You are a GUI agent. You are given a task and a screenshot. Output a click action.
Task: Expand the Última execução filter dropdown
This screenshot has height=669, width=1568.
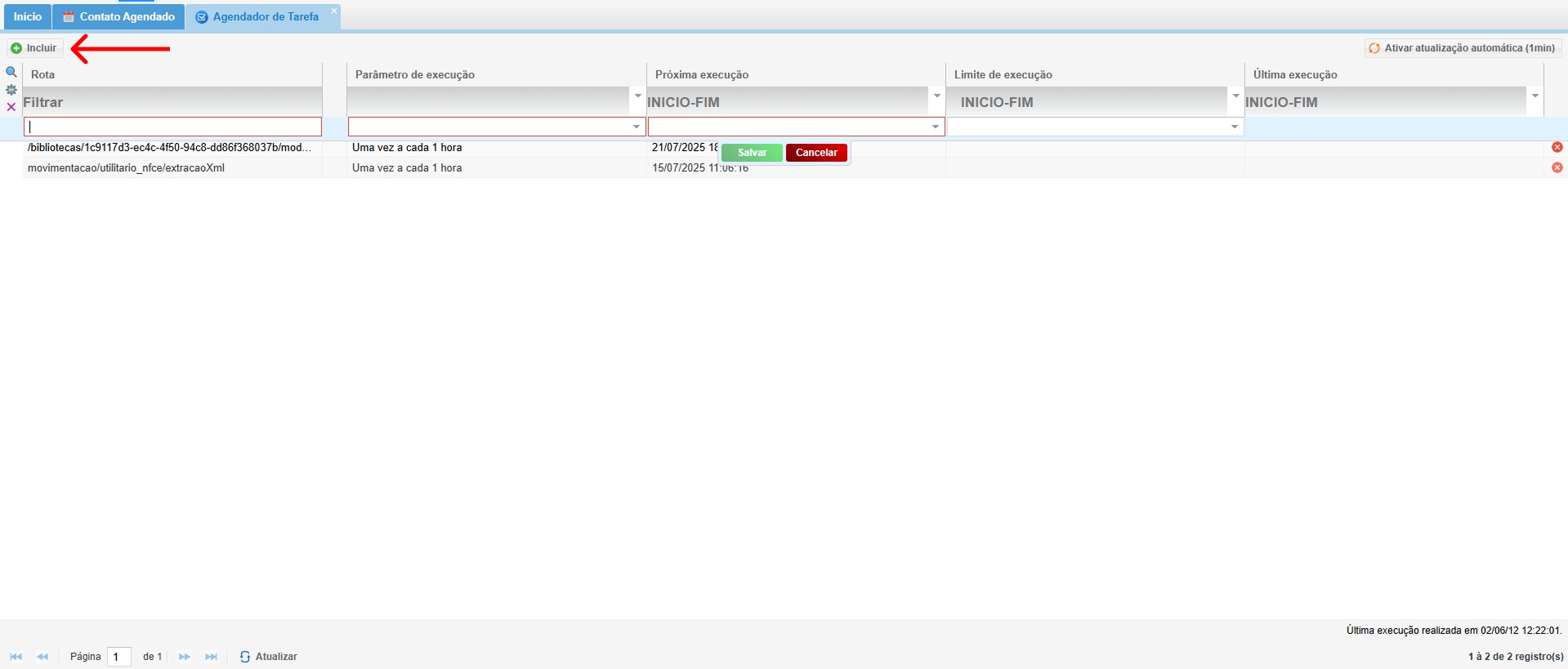pos(1535,96)
